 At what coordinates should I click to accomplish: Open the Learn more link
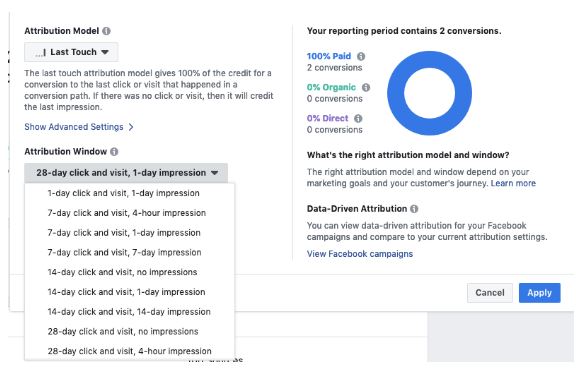pyautogui.click(x=513, y=183)
